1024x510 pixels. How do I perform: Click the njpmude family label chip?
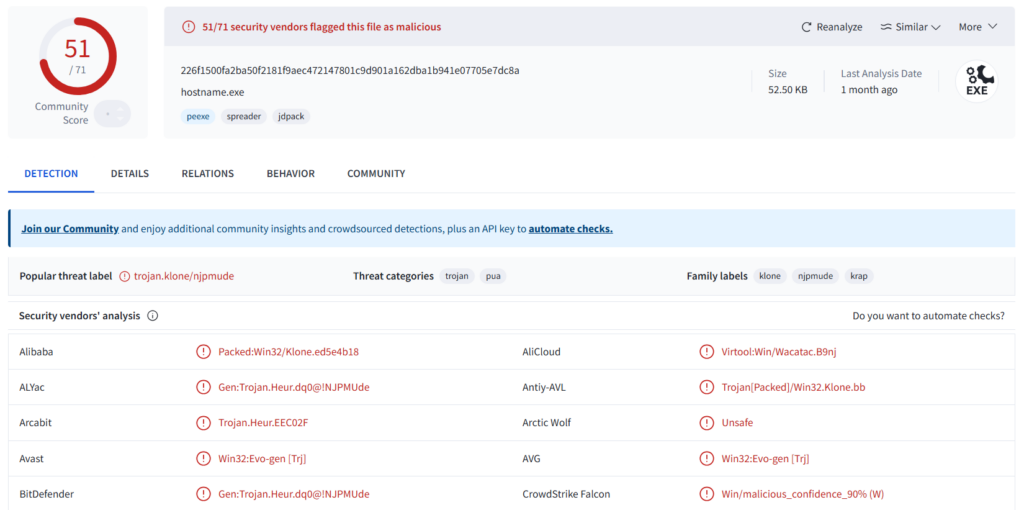[x=815, y=276]
